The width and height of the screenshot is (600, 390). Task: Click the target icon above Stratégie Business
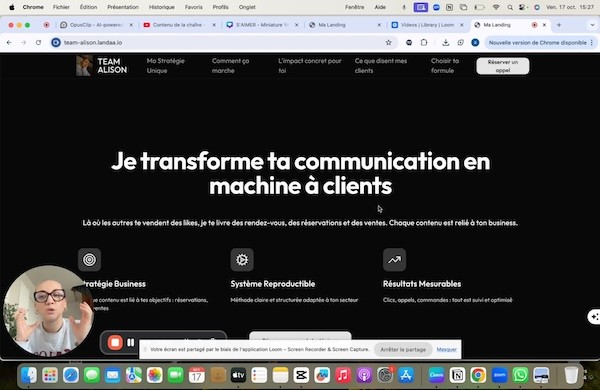pyautogui.click(x=90, y=259)
